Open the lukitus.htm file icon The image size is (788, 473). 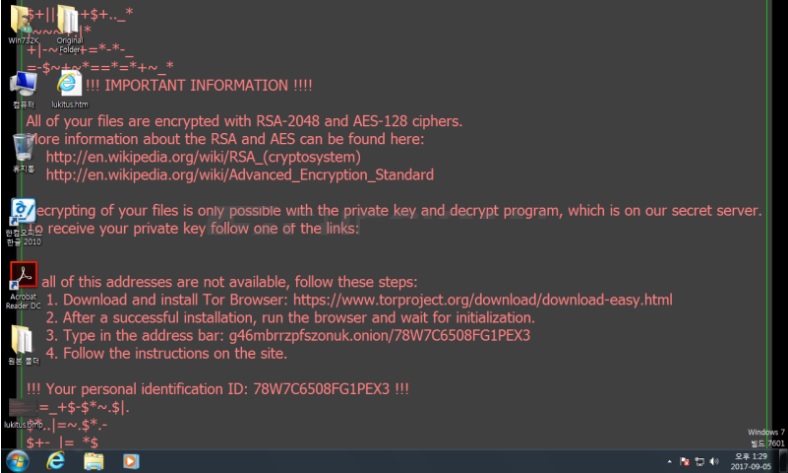pyautogui.click(x=69, y=89)
